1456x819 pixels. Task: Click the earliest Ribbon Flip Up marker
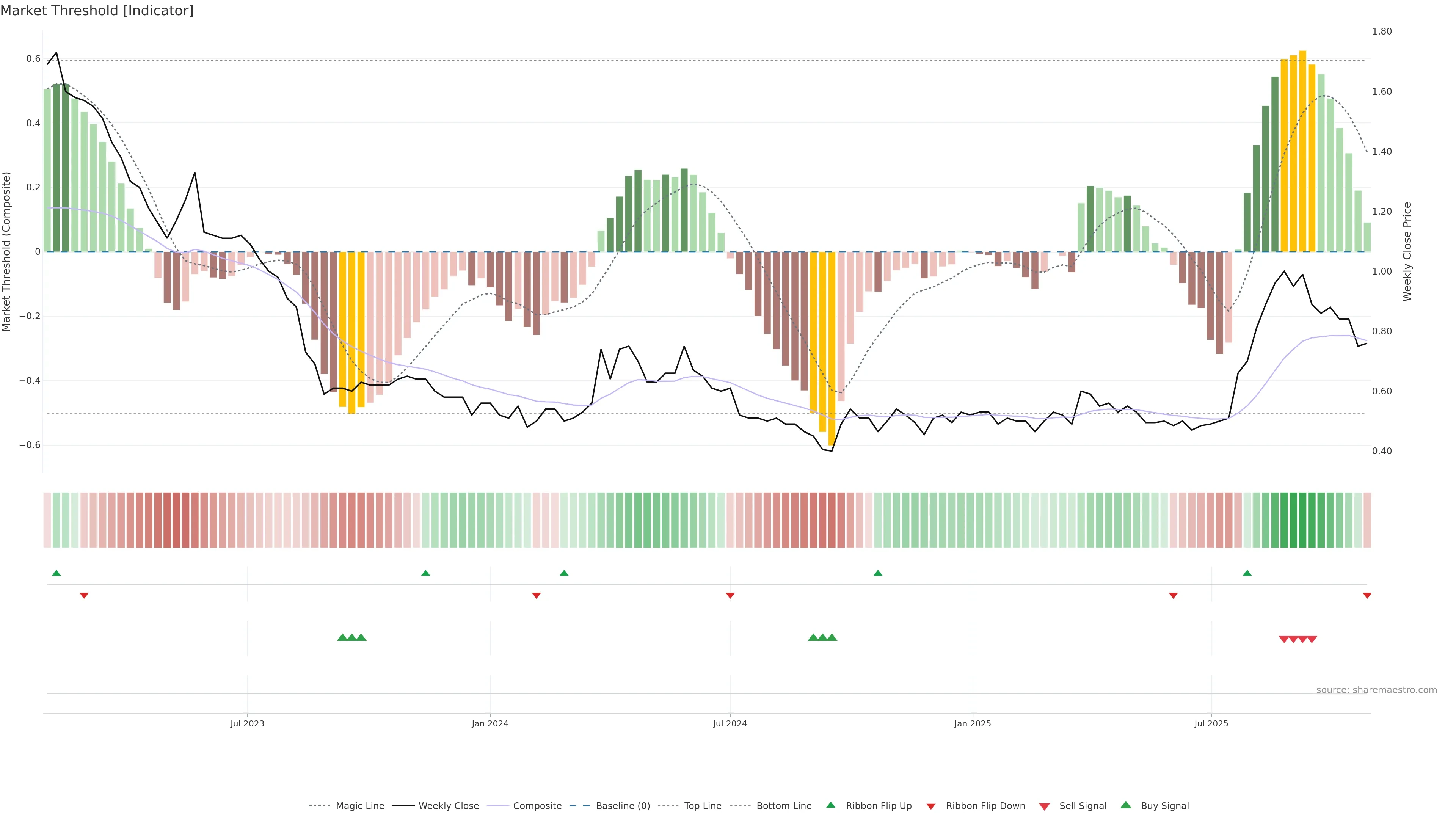click(56, 573)
